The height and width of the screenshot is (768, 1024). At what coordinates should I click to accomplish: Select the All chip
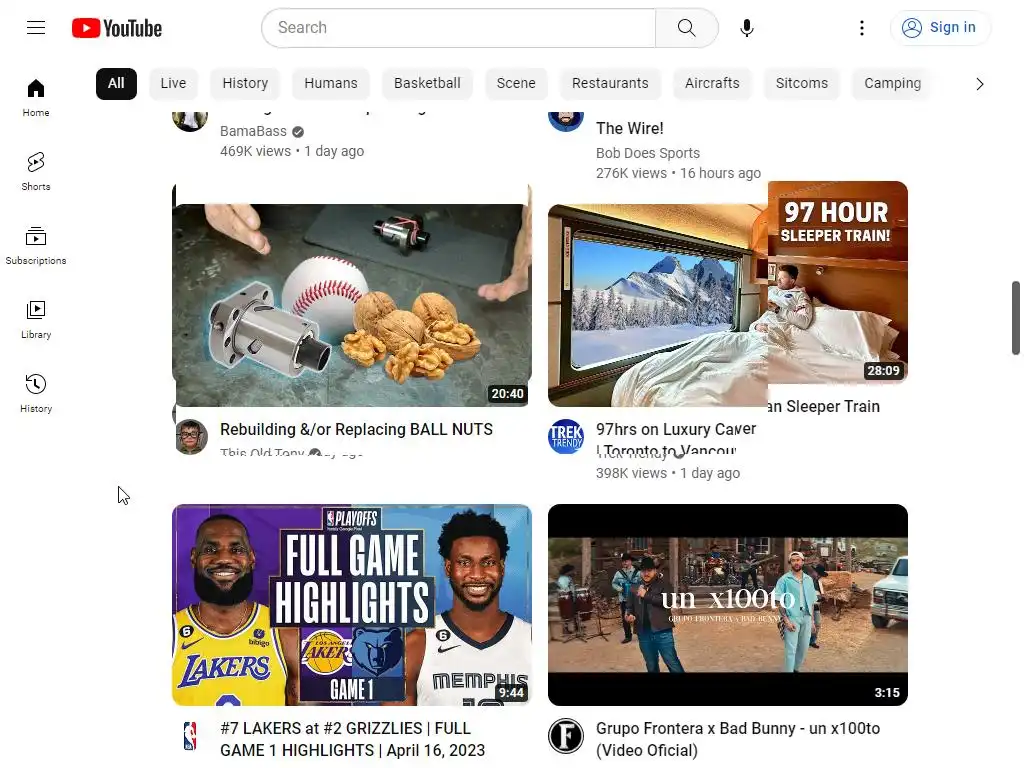[x=116, y=84]
